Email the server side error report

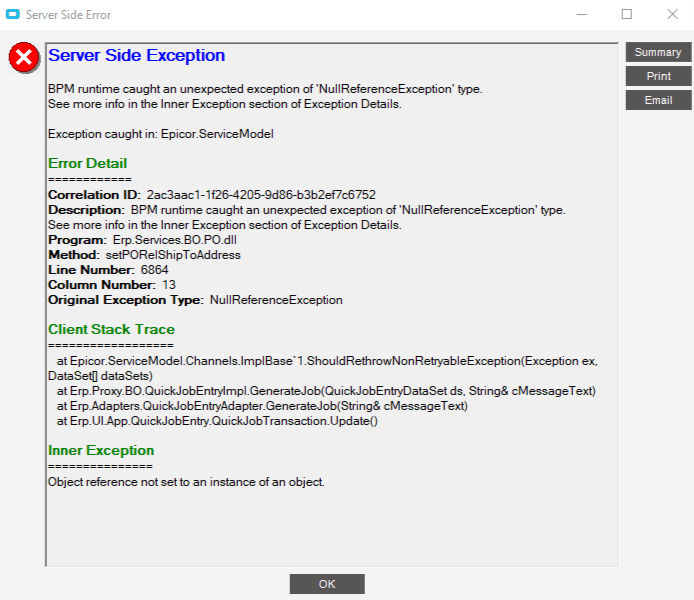click(658, 100)
